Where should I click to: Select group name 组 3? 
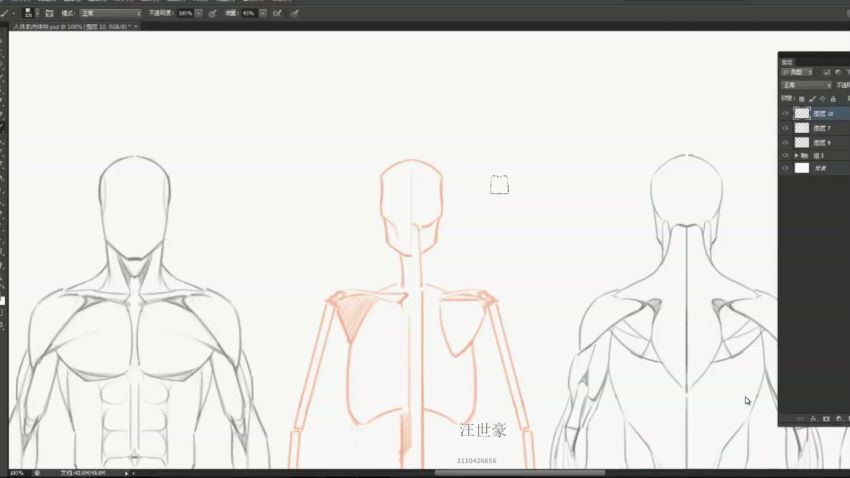[x=819, y=156]
